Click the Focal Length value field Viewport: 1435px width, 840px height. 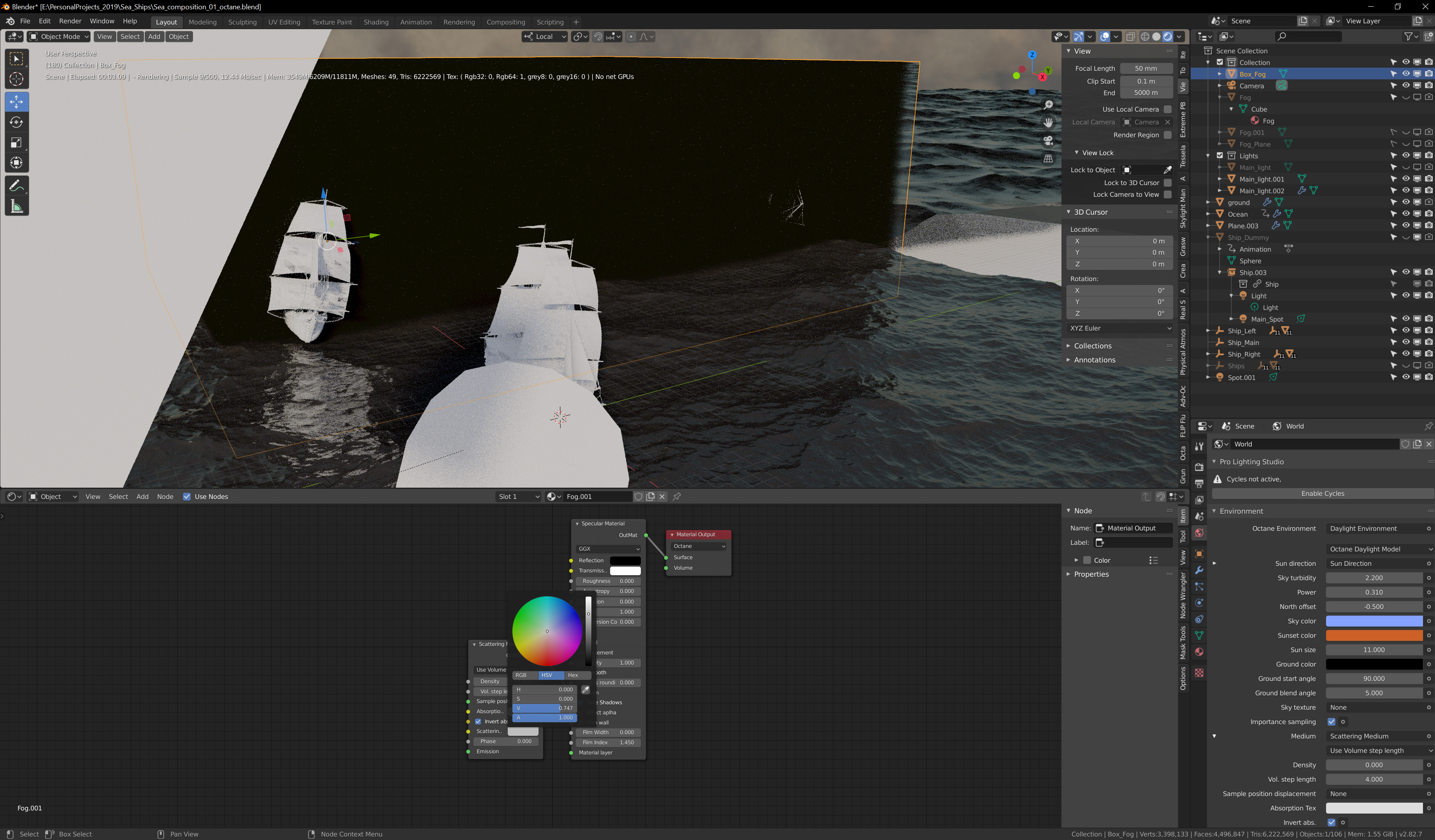[x=1146, y=68]
